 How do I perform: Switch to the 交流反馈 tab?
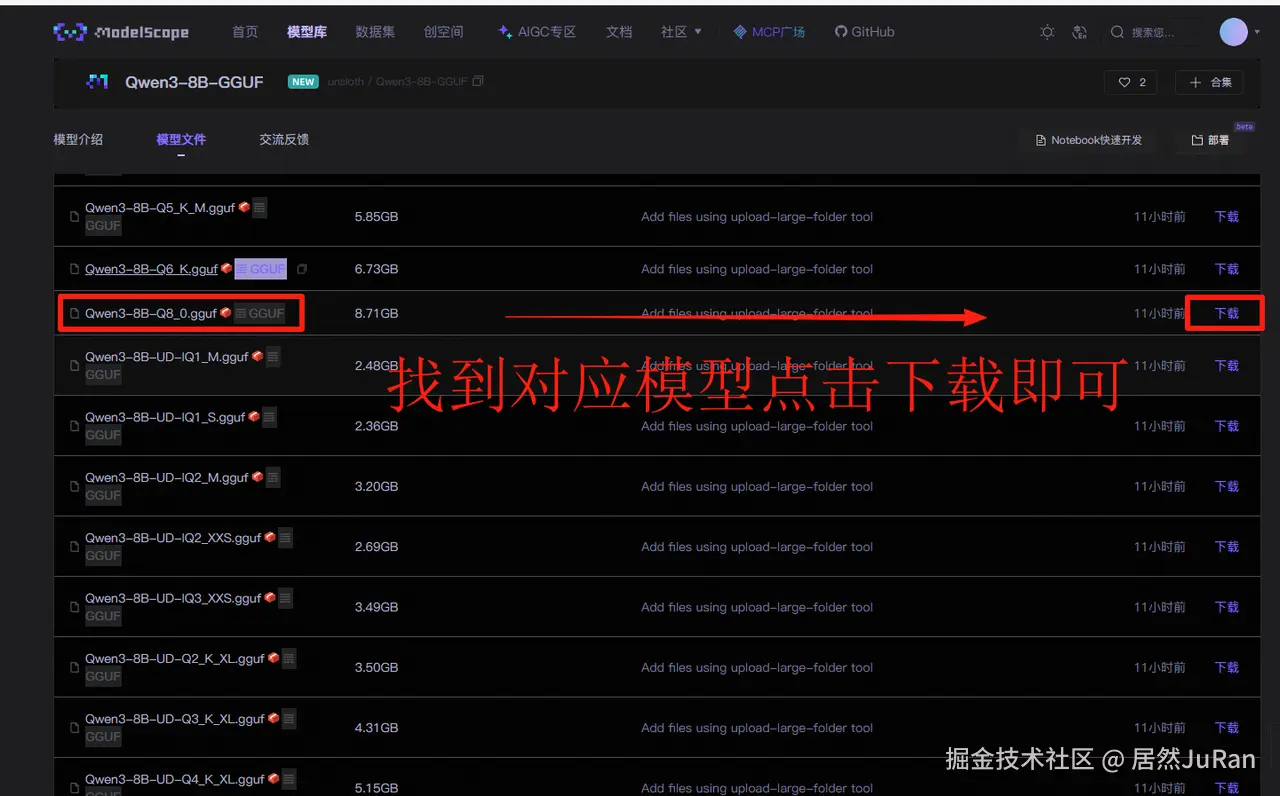(284, 140)
